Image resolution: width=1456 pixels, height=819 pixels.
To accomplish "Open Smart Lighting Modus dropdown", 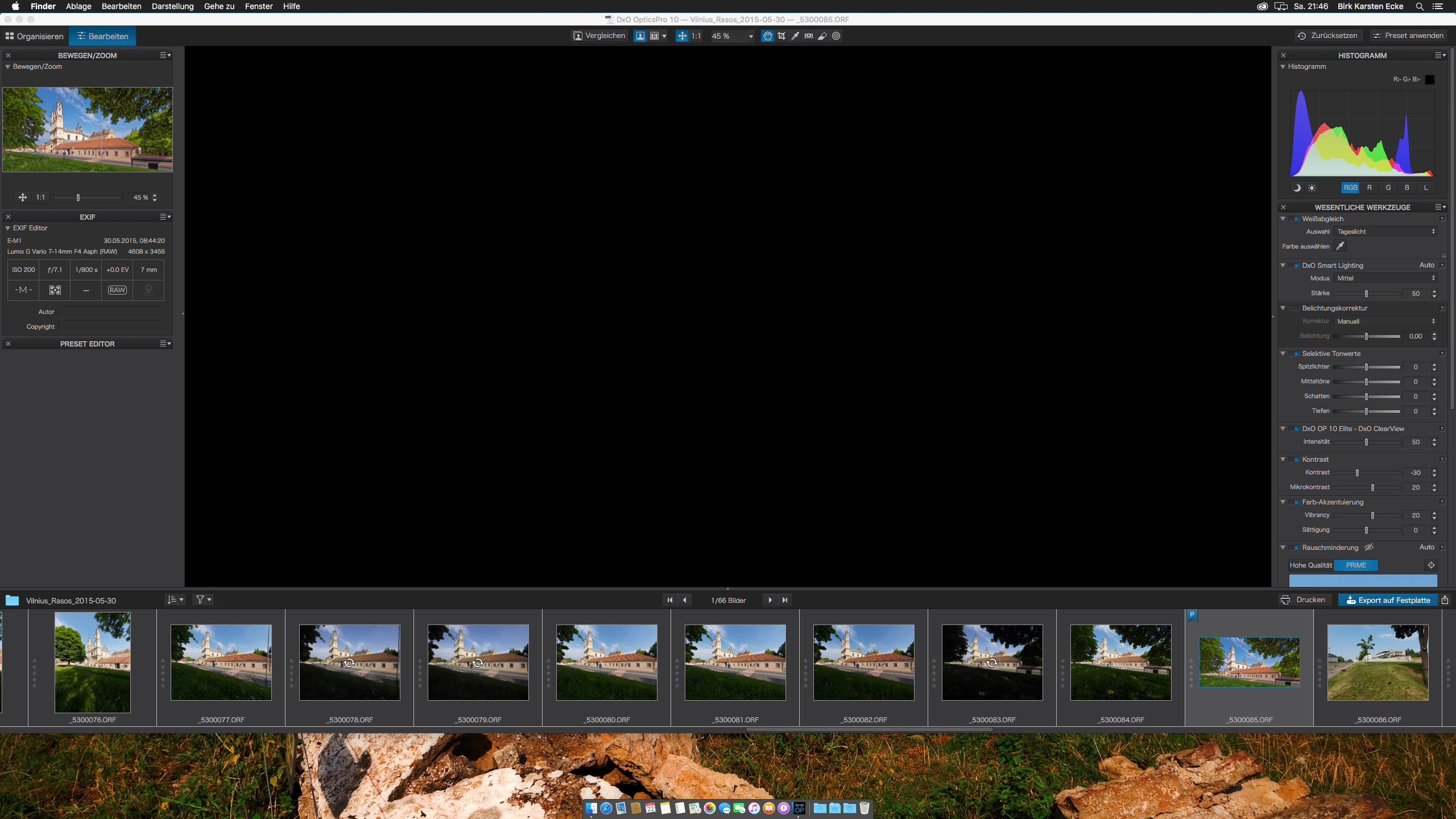I will click(1385, 278).
